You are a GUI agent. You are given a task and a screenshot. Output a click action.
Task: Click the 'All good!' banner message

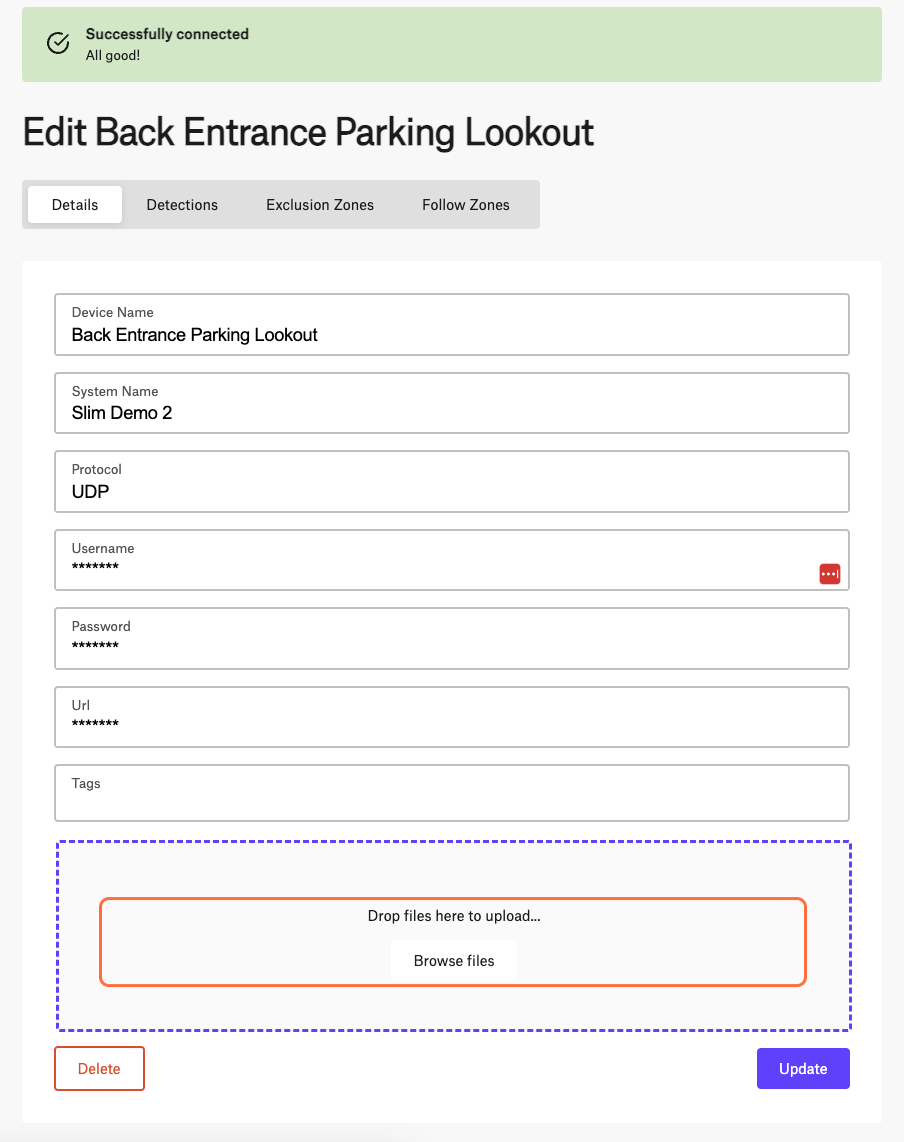[x=113, y=56]
